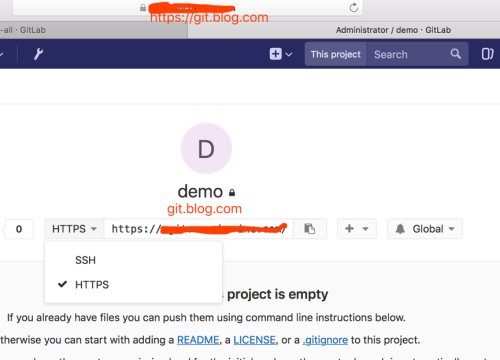
Task: Open the README link
Action: pos(198,340)
